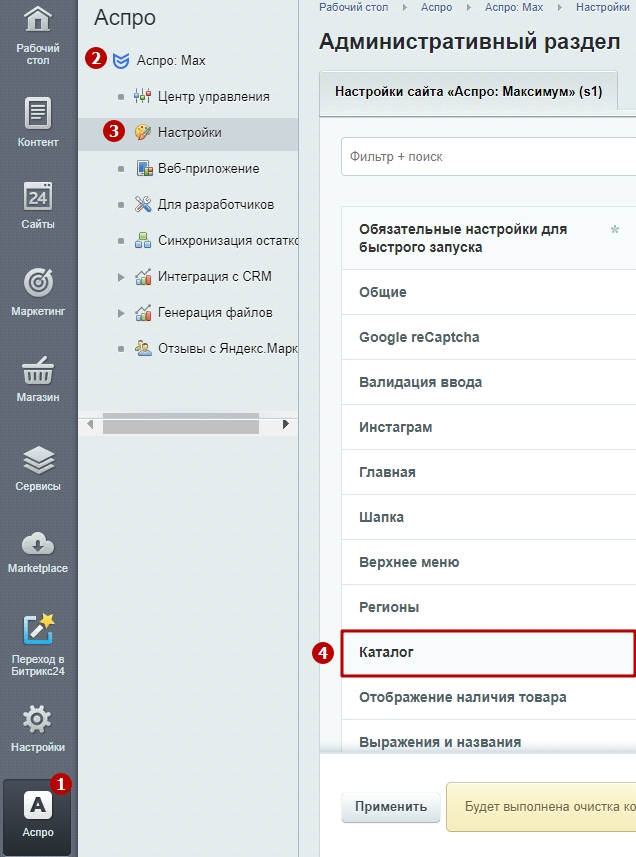
Task: Open the Общие settings section
Action: pyautogui.click(x=488, y=292)
